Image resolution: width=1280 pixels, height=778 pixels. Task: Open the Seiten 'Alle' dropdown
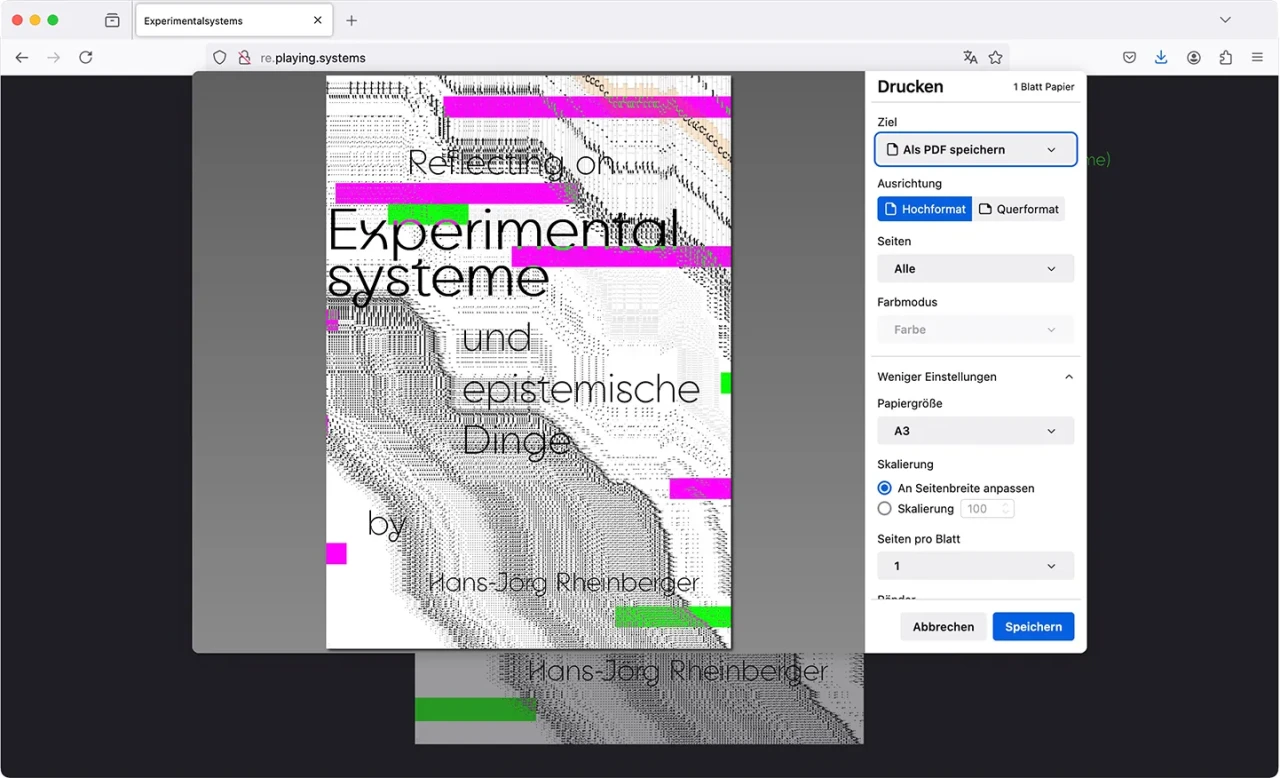(975, 269)
